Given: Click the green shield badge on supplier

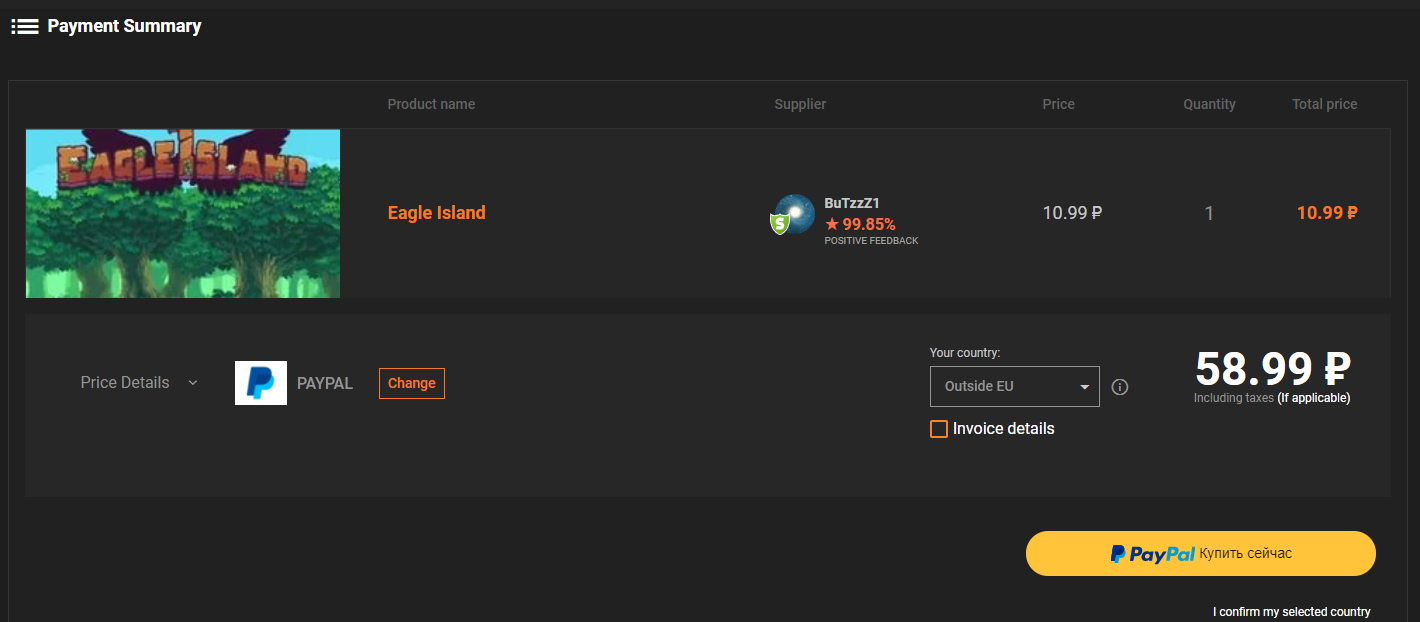Looking at the screenshot, I should (779, 224).
